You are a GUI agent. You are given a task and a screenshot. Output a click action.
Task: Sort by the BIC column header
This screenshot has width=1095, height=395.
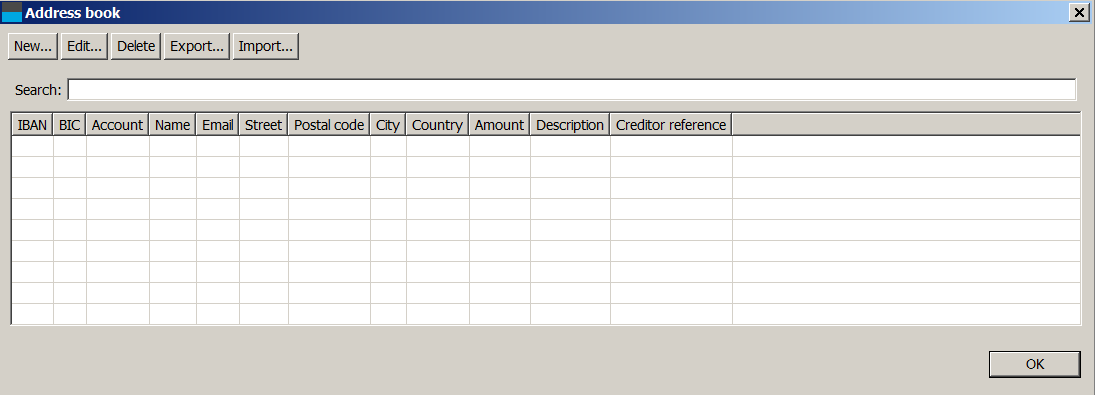coord(70,125)
